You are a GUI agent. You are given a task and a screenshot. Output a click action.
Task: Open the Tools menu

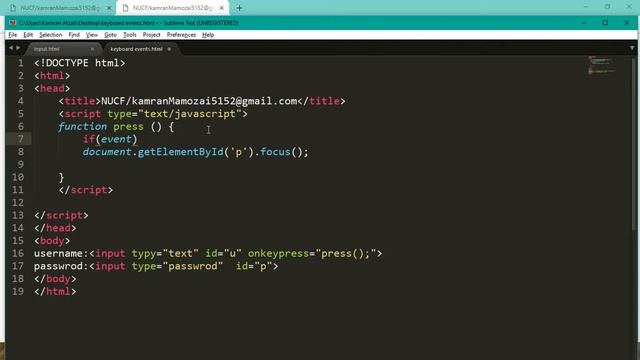[x=130, y=35]
